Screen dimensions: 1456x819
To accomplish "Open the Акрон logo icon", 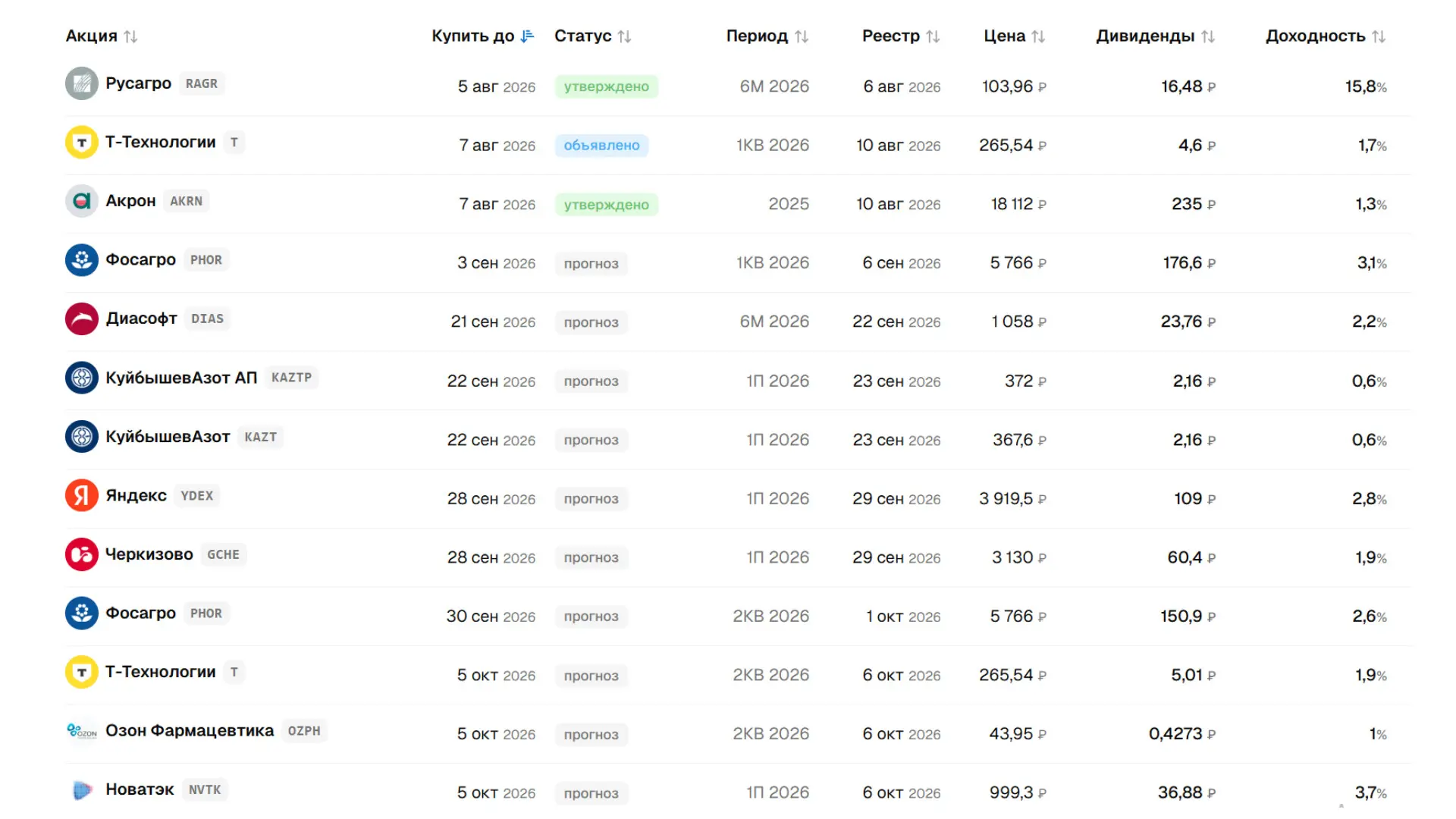I will (82, 201).
